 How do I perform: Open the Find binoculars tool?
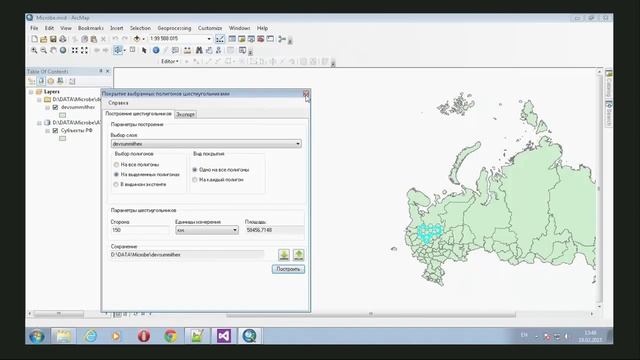click(199, 50)
